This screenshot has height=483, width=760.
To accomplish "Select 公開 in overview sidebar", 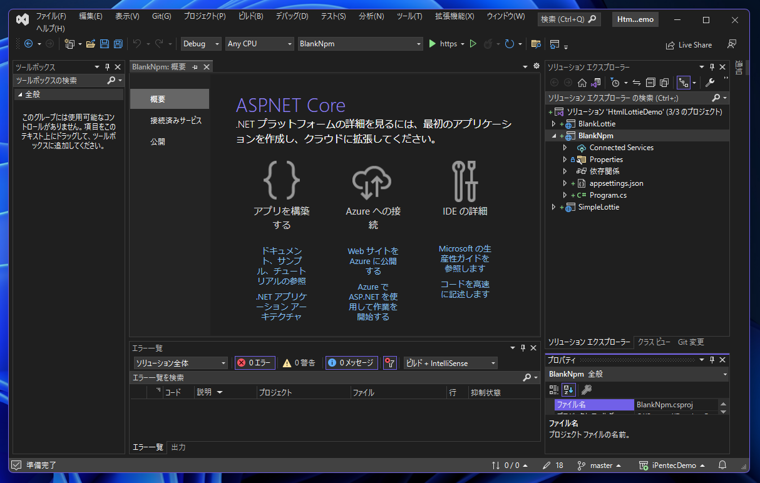I will (158, 142).
